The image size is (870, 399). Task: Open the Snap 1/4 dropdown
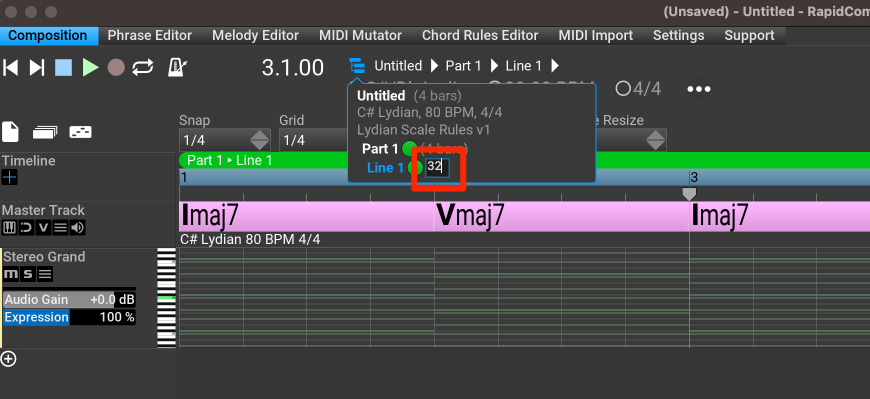225,140
